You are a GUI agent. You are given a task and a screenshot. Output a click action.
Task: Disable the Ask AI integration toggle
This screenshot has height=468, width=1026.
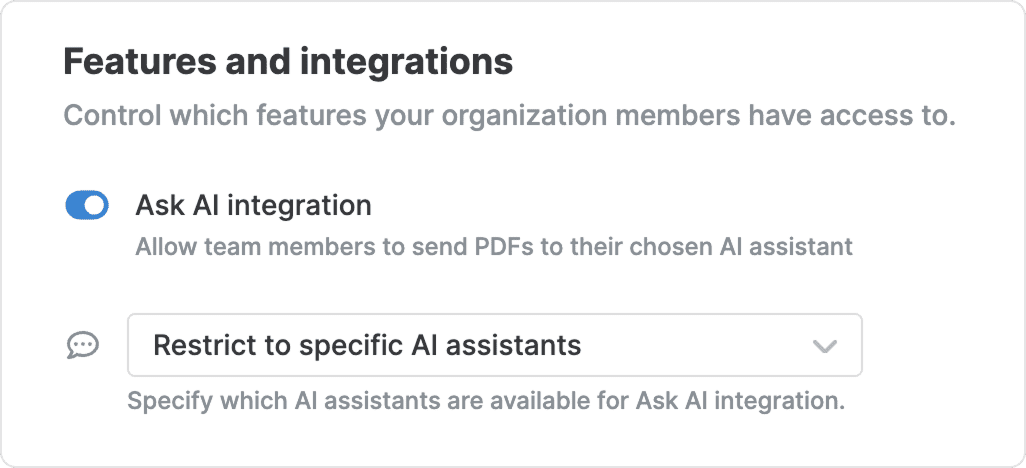(87, 206)
